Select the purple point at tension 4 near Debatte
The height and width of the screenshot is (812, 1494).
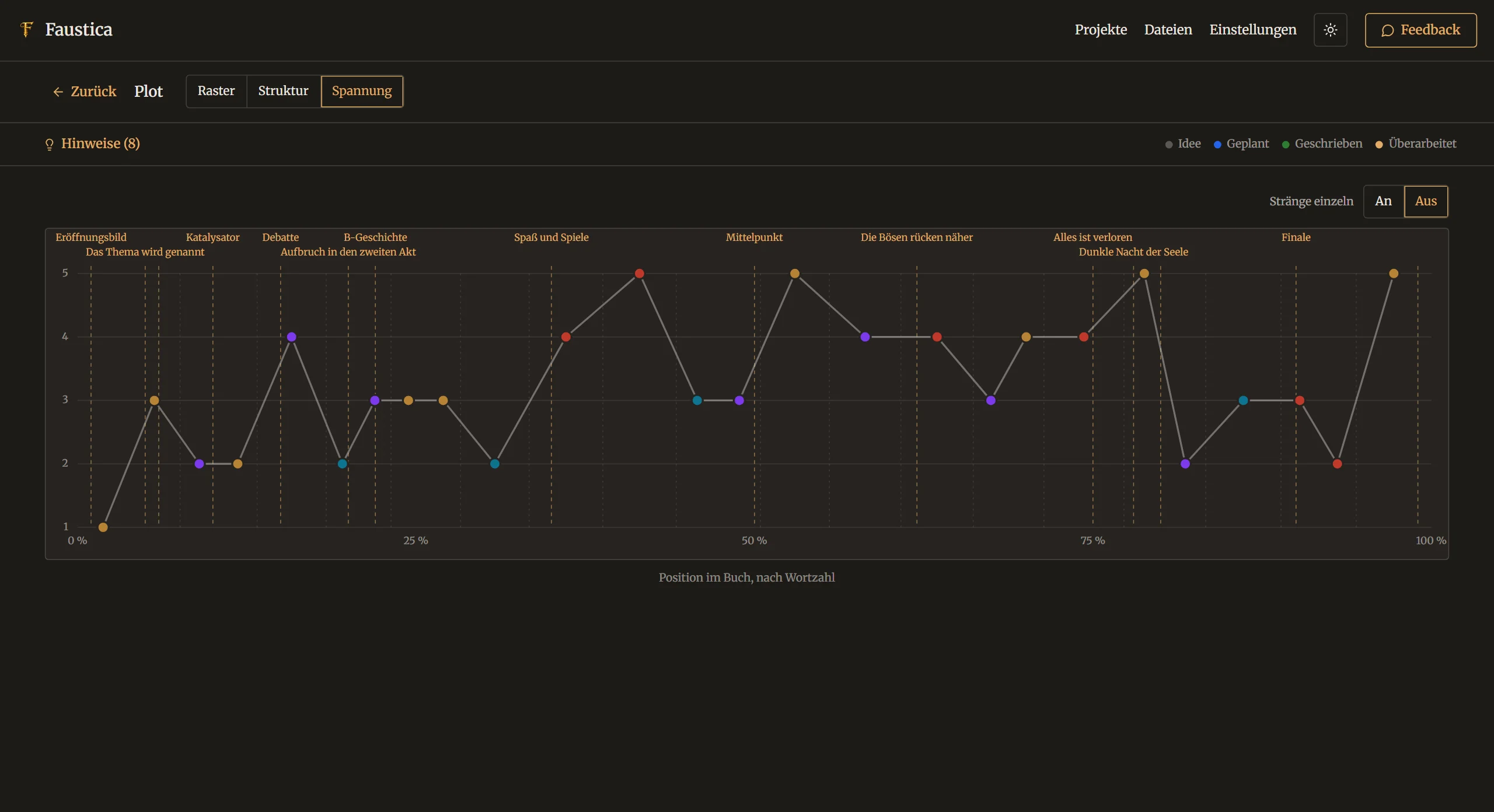click(292, 337)
